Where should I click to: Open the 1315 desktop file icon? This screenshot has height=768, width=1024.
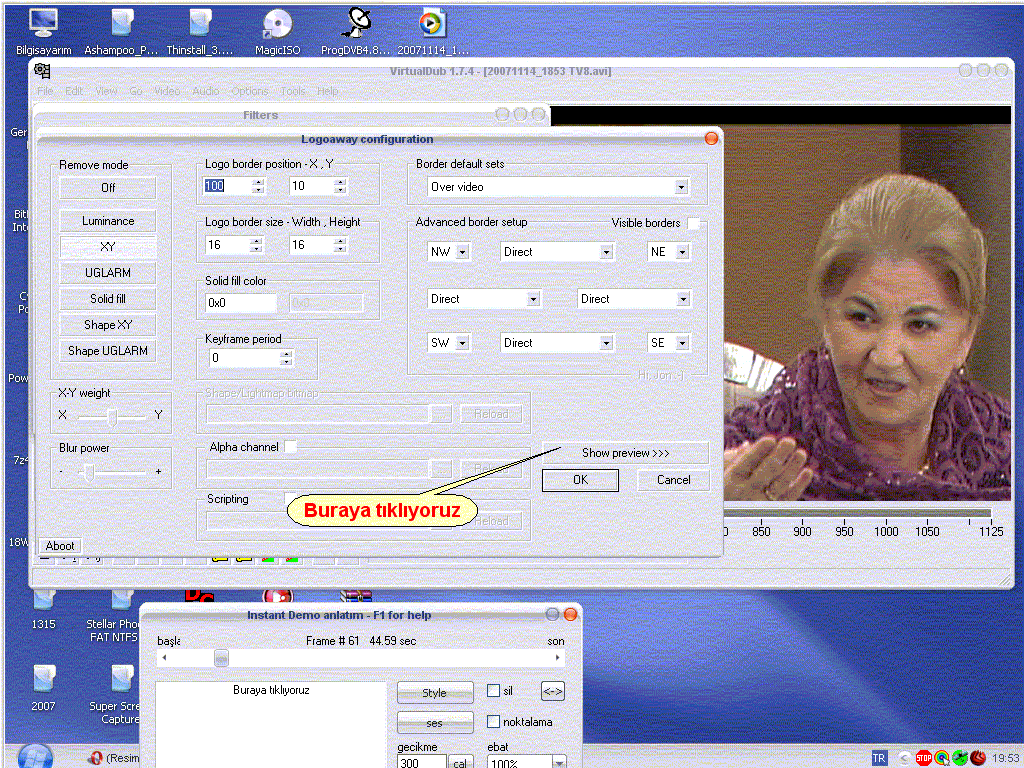point(44,610)
